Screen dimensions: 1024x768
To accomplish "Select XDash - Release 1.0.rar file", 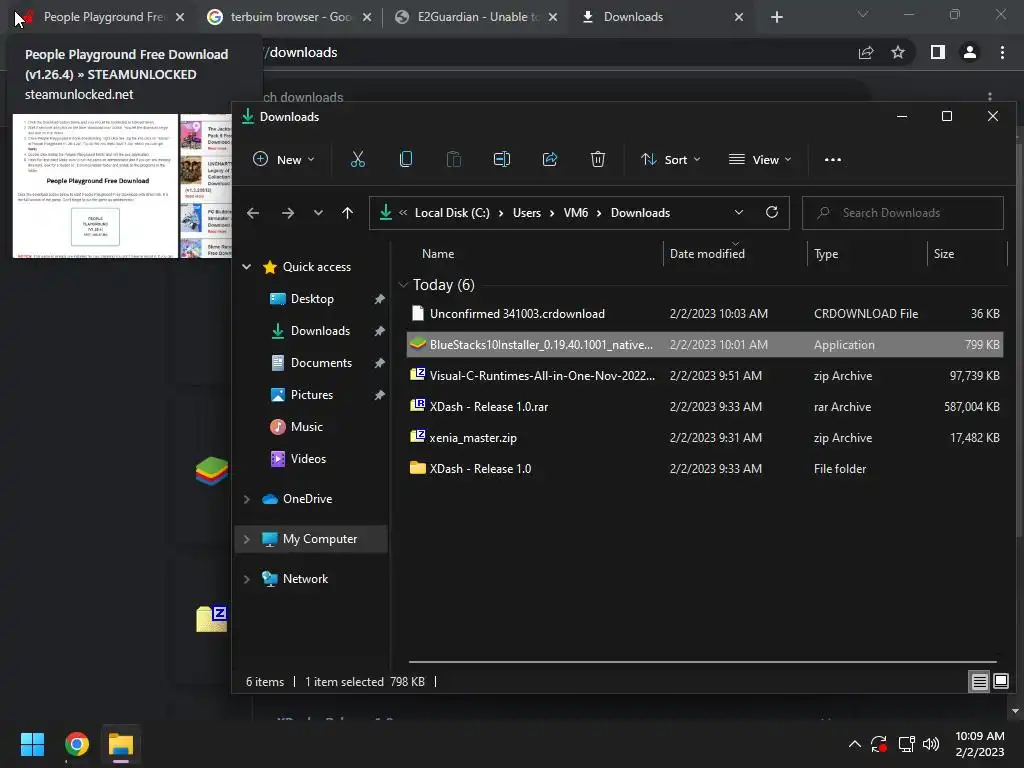I will click(x=704, y=406).
